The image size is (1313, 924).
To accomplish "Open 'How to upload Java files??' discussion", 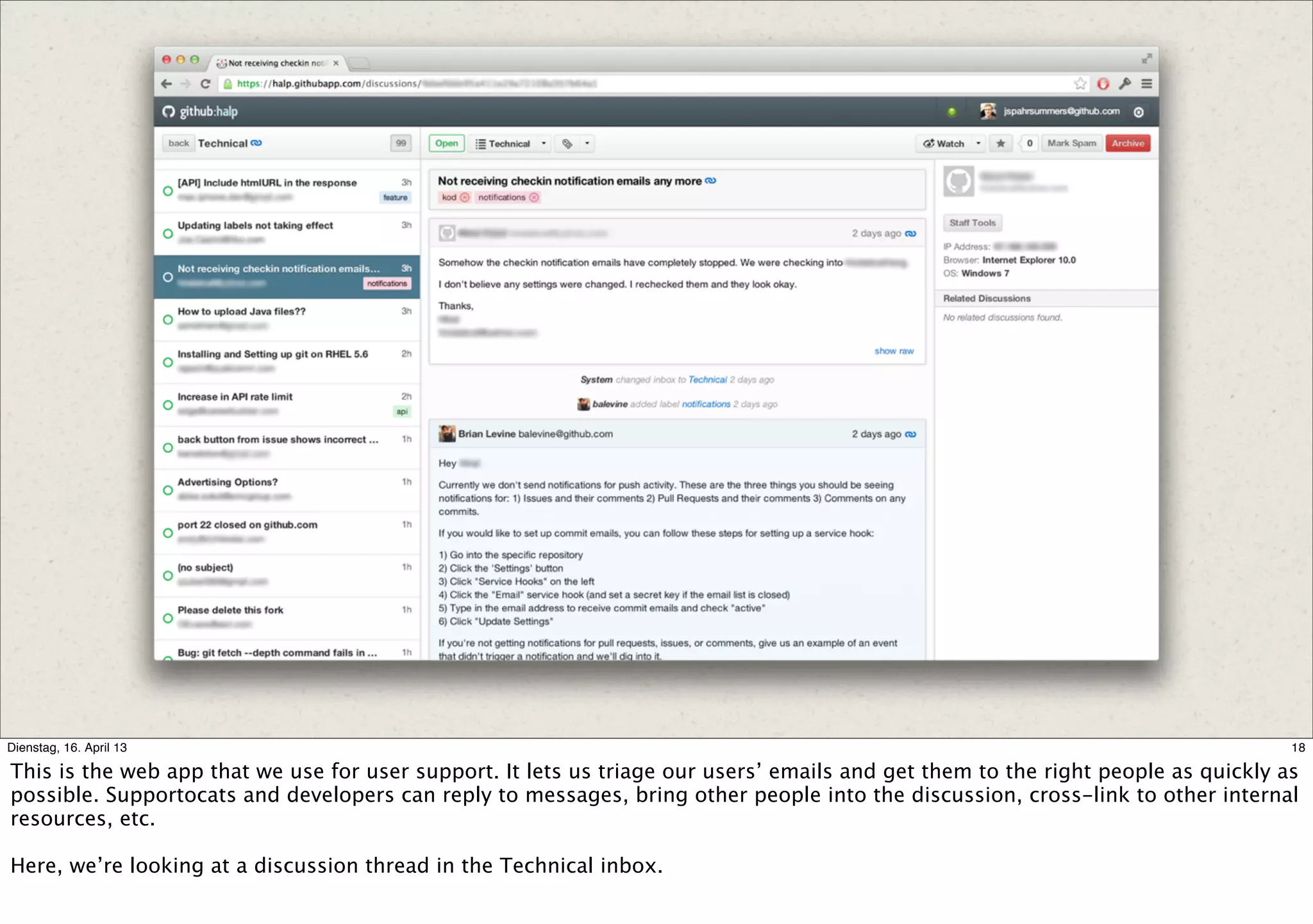I will pyautogui.click(x=287, y=319).
